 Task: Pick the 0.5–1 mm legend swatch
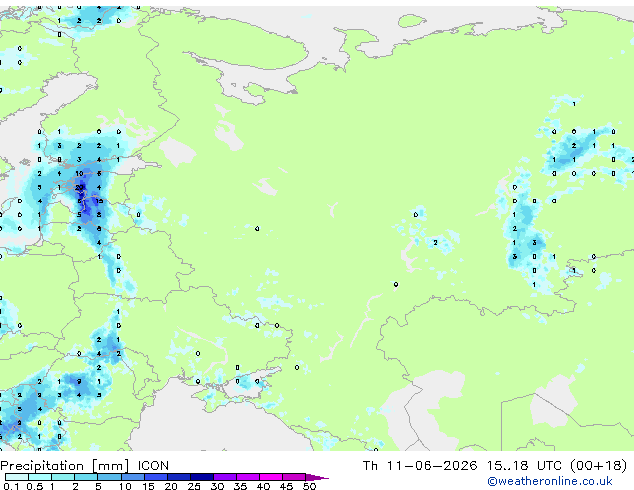[x=40, y=477]
